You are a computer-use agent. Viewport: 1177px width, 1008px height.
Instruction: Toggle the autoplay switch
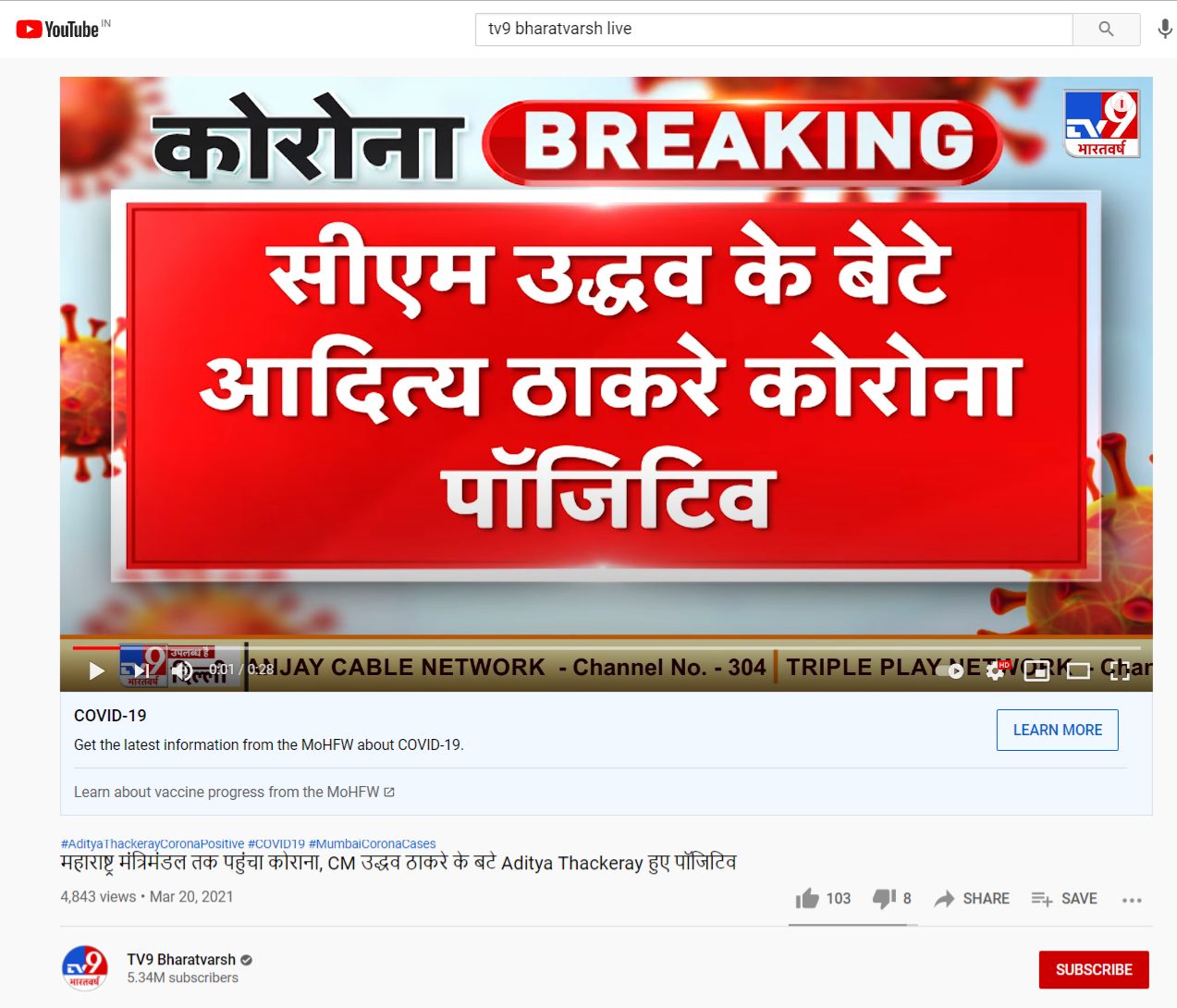[951, 670]
